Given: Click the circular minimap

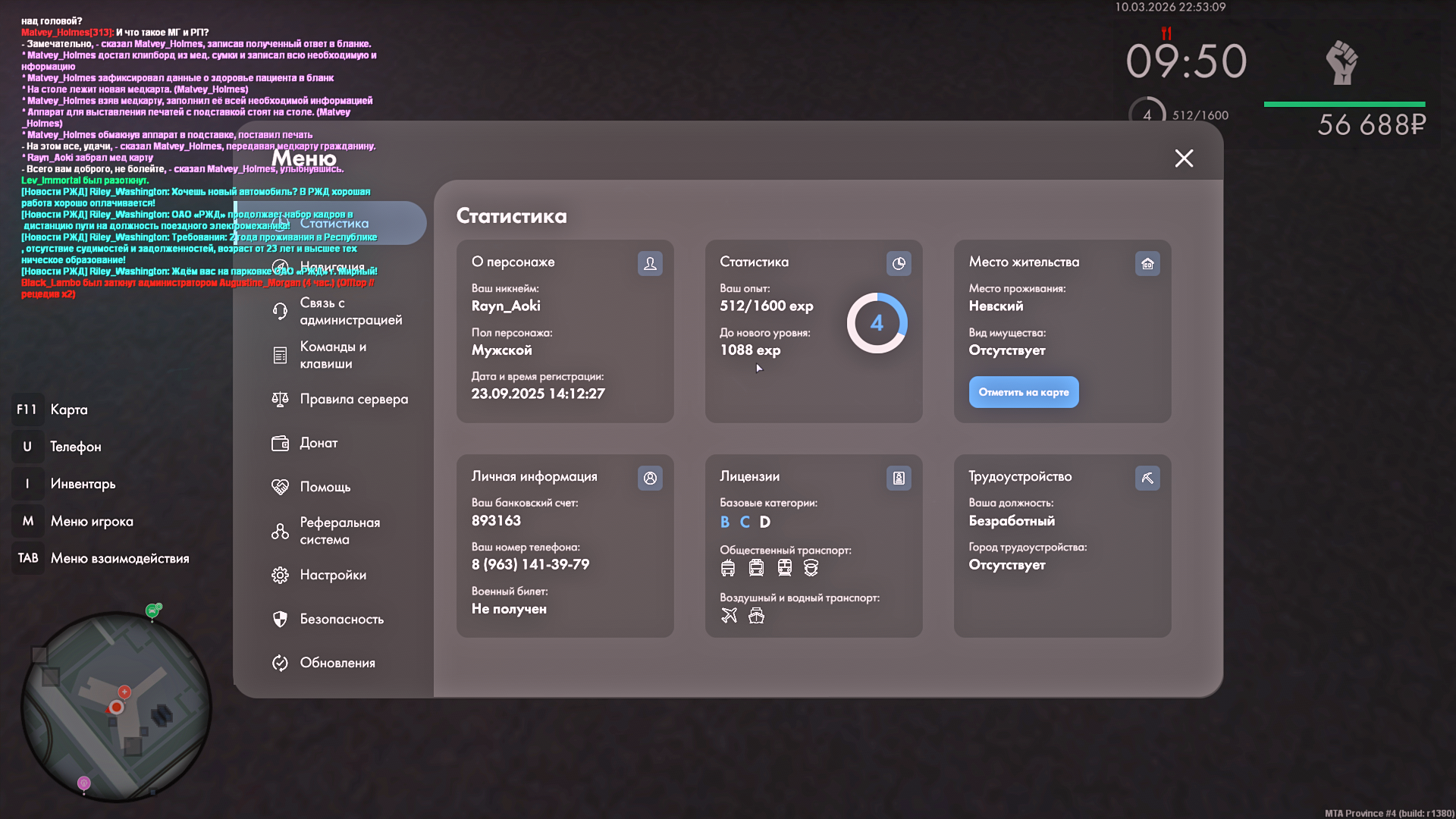Looking at the screenshot, I should click(116, 707).
